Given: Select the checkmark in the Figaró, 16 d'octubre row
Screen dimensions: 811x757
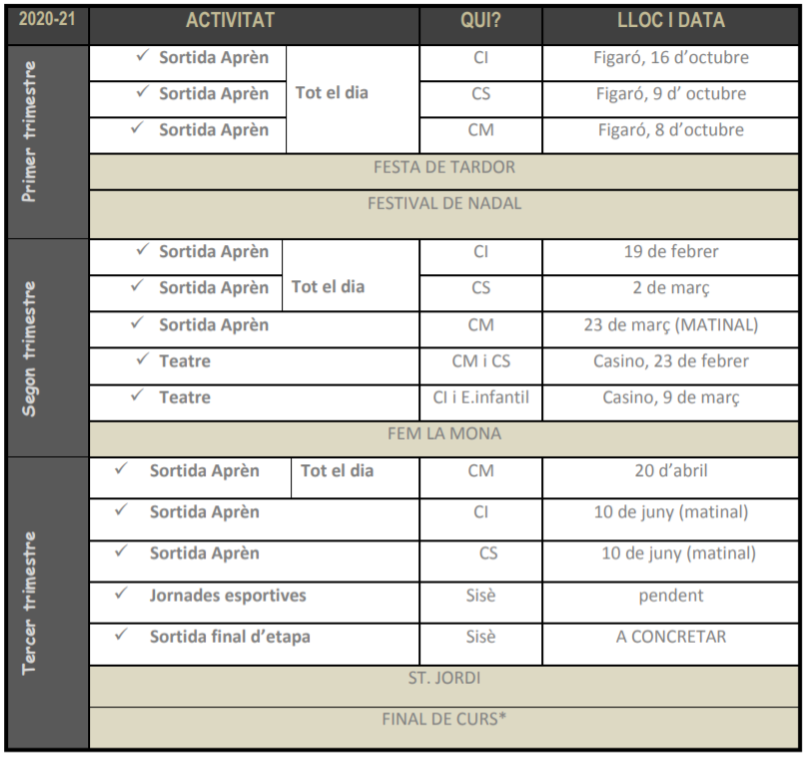Looking at the screenshot, I should [x=142, y=56].
